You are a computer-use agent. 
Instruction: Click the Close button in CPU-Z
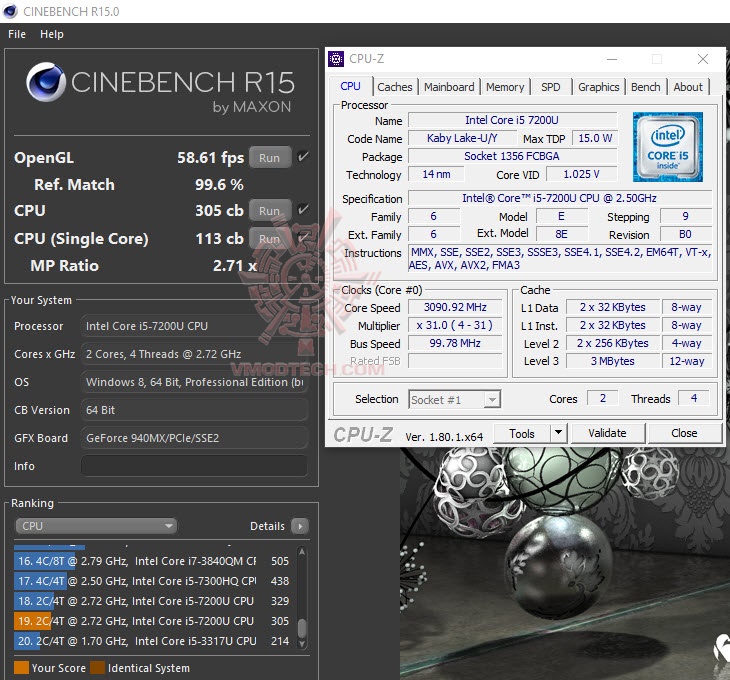pos(684,433)
